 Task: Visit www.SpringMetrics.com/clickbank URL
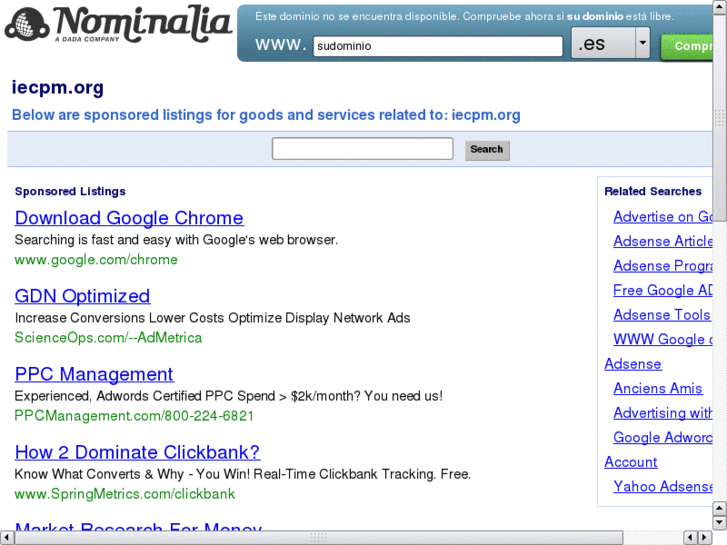[125, 494]
